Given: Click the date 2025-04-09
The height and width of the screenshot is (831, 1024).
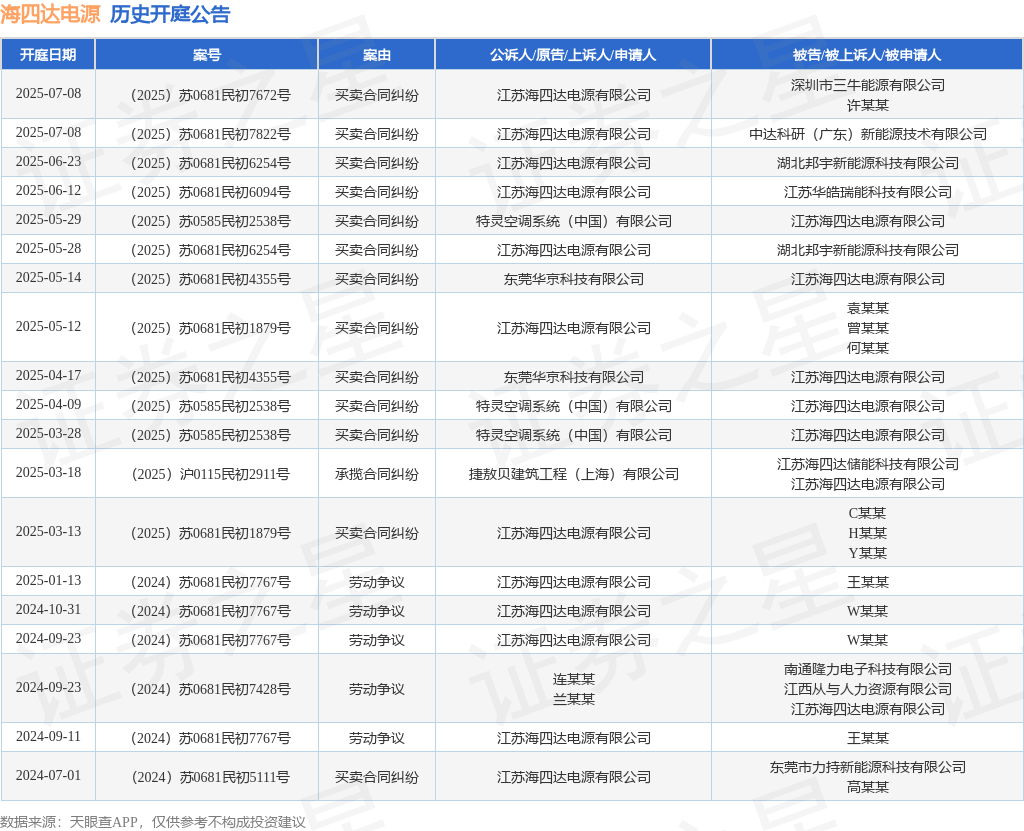Looking at the screenshot, I should tap(48, 405).
